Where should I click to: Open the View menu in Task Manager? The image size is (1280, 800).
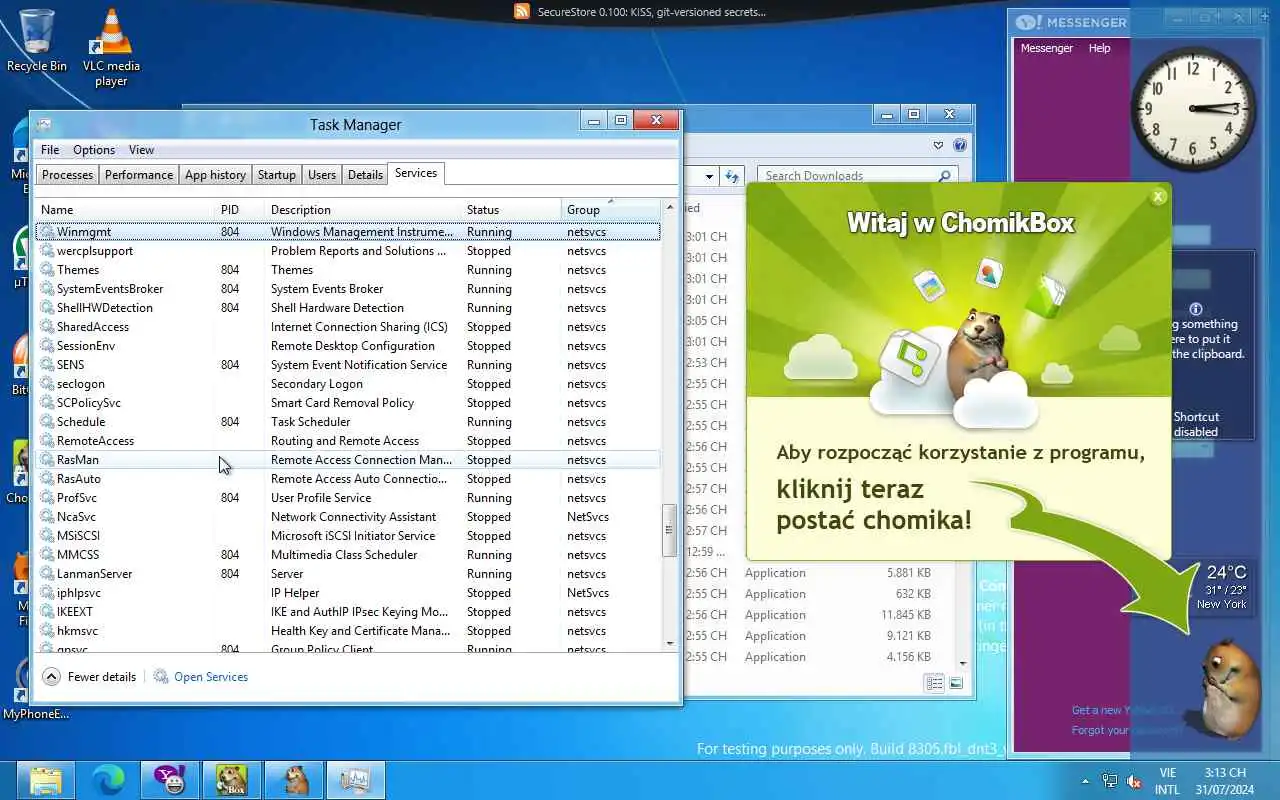(141, 150)
